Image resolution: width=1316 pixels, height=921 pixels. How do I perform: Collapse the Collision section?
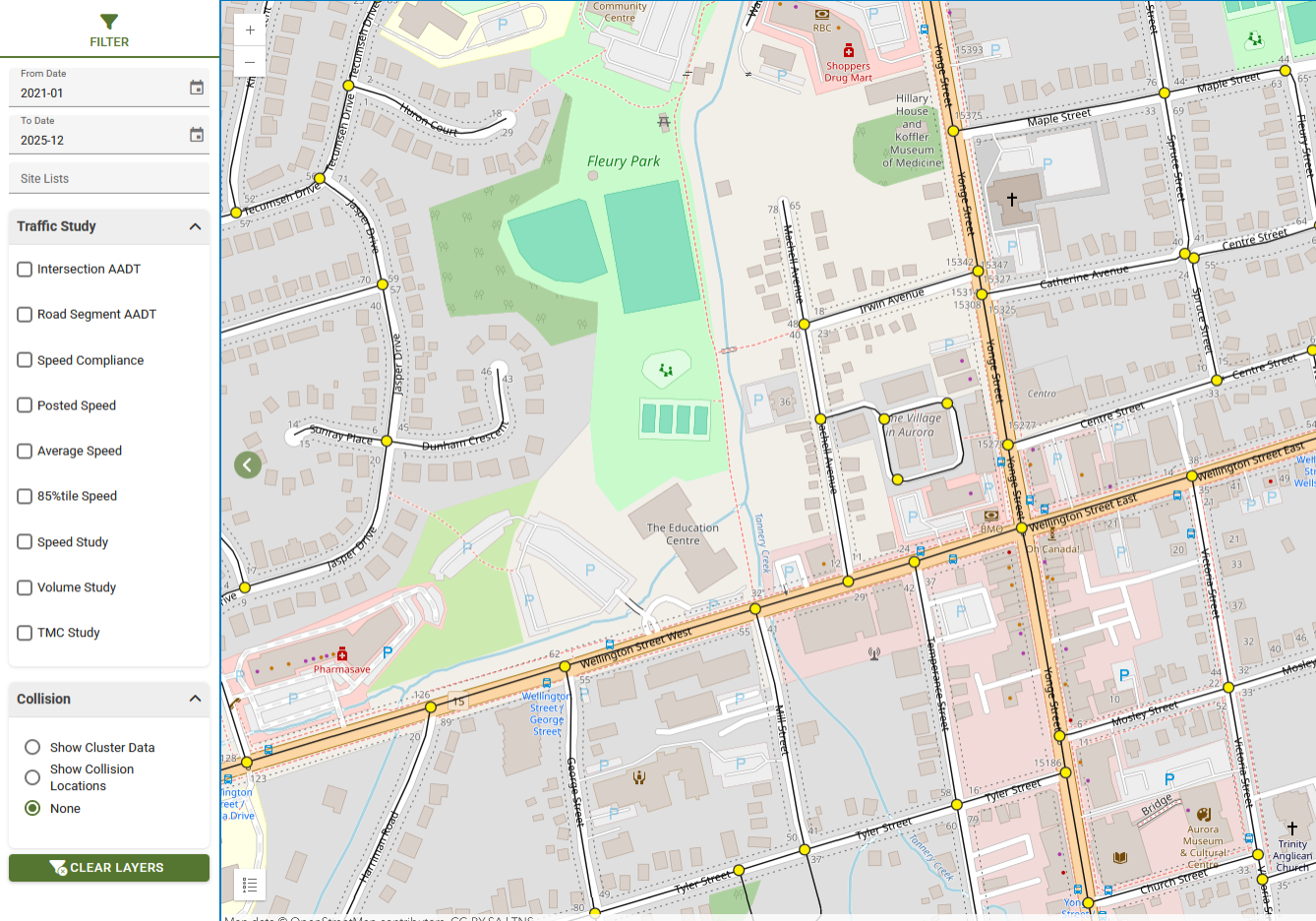[x=195, y=699]
